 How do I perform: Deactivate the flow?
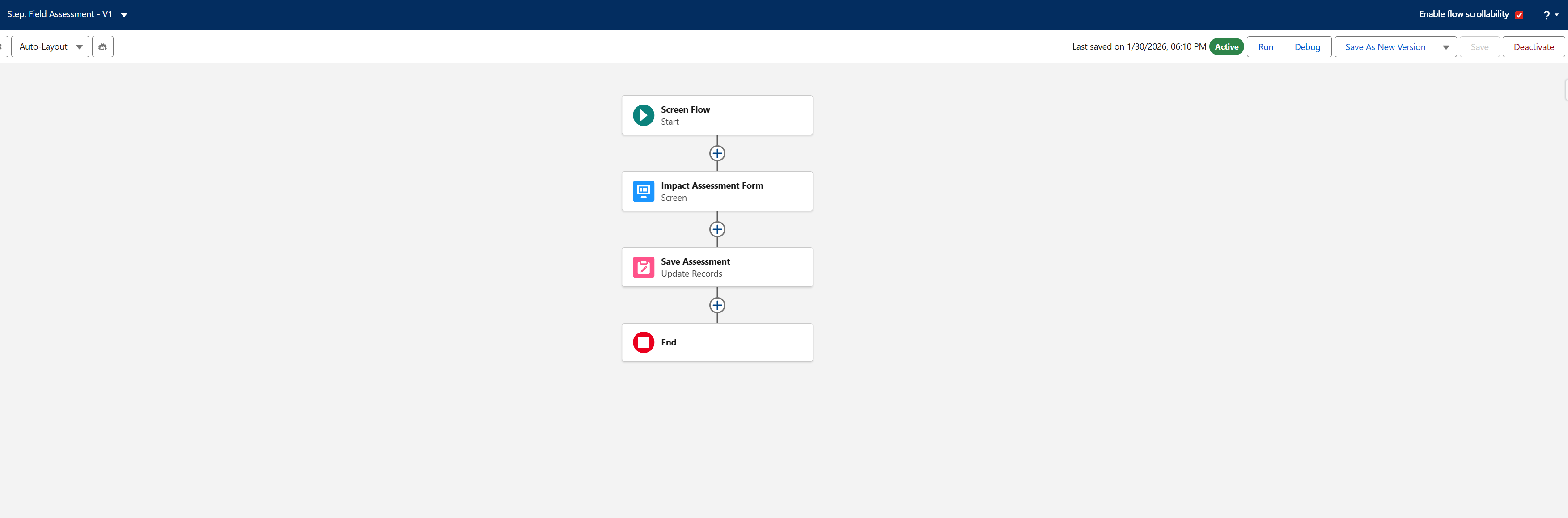[1533, 47]
